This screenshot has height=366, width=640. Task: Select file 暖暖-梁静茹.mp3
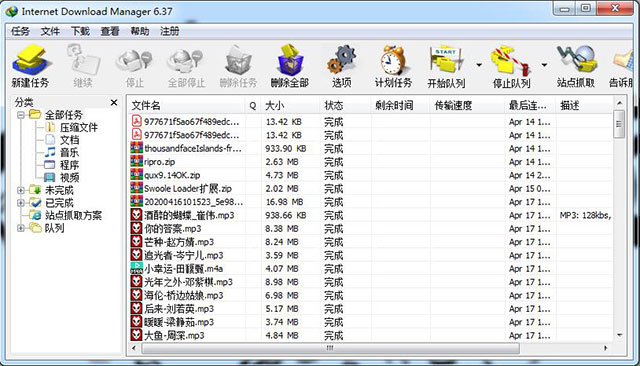click(x=179, y=322)
